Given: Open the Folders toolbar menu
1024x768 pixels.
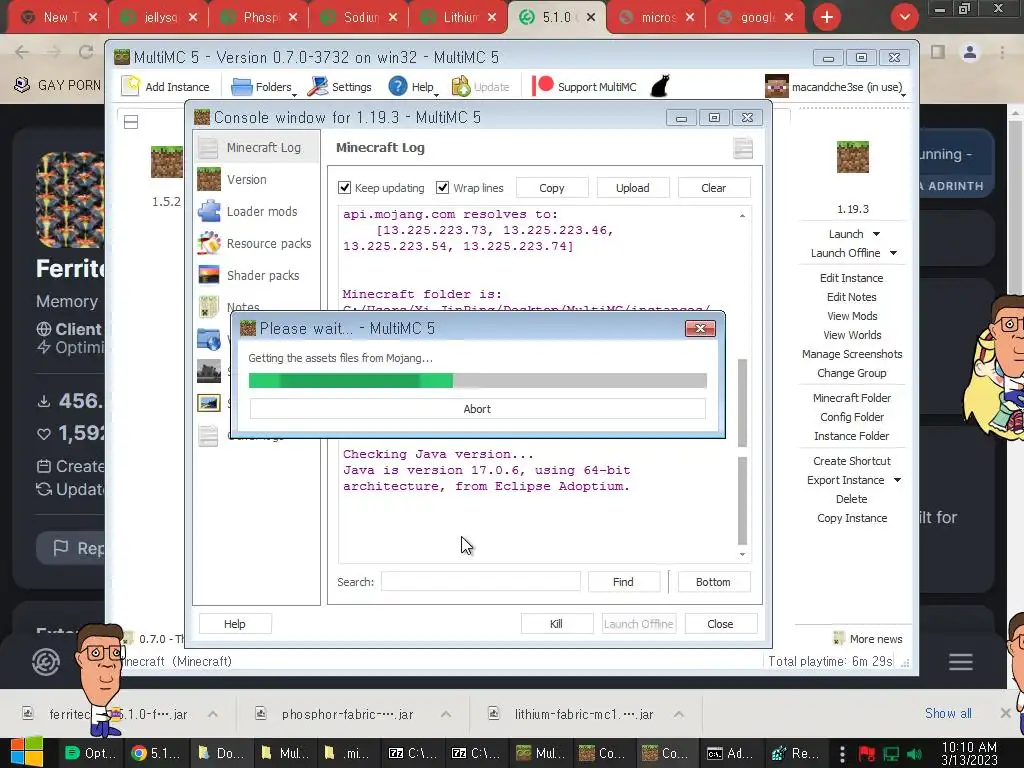Looking at the screenshot, I should coord(264,86).
